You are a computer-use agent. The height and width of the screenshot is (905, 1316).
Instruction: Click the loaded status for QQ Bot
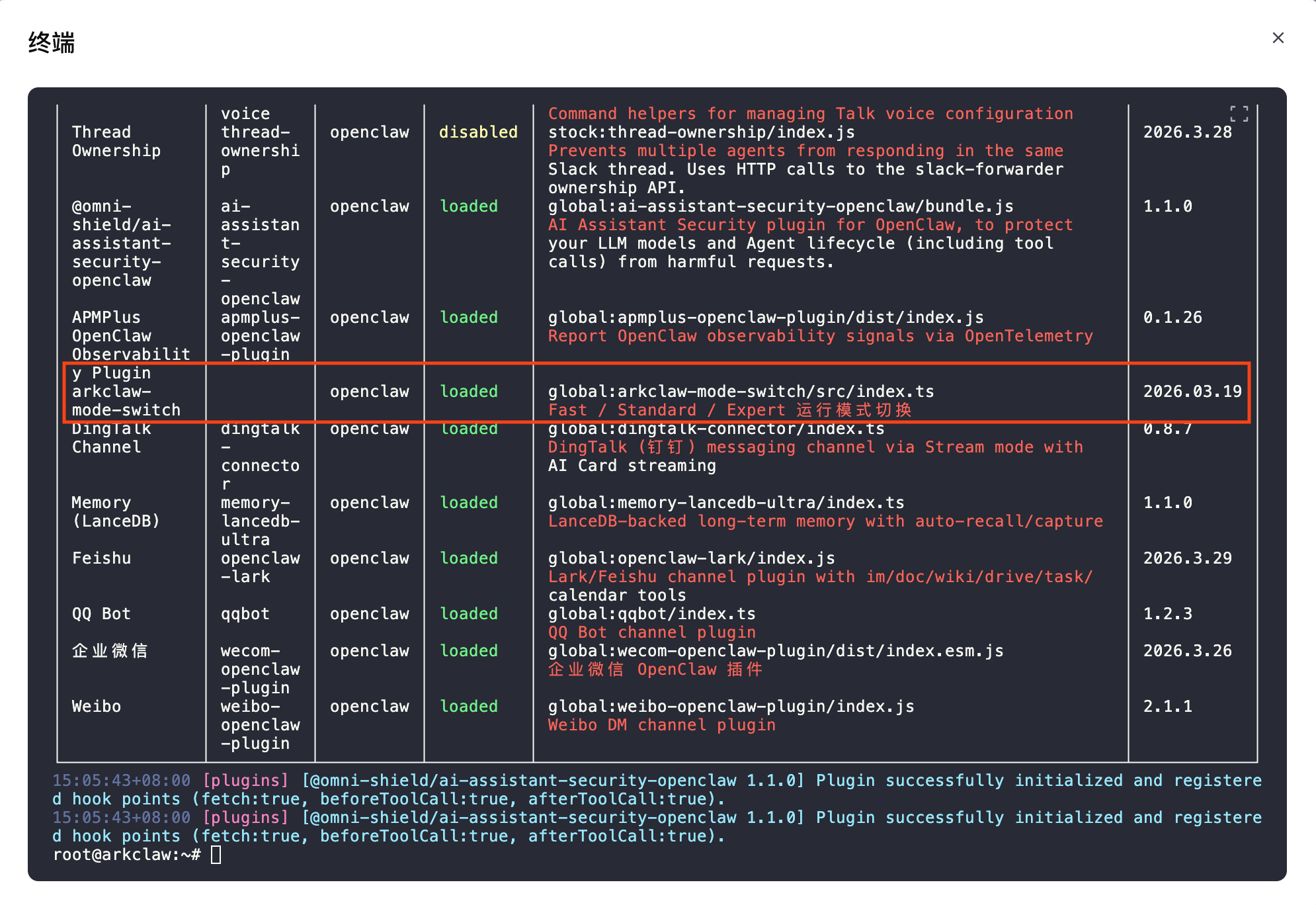click(x=469, y=614)
